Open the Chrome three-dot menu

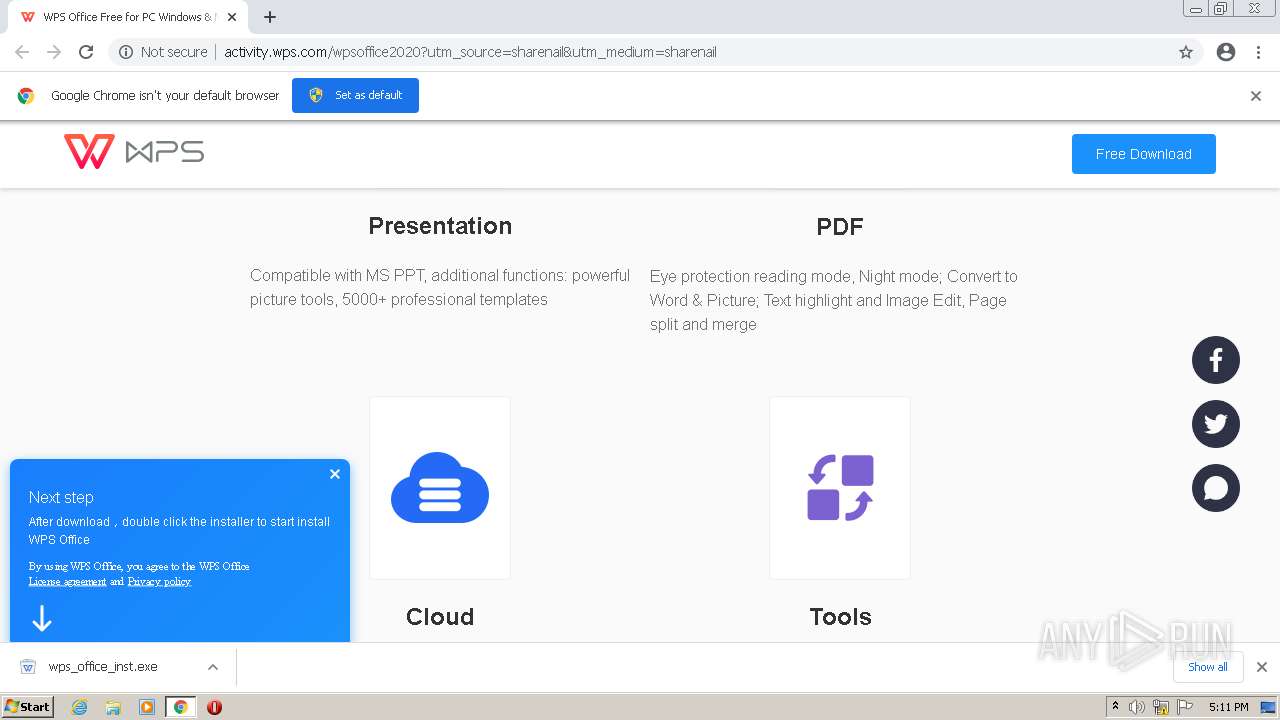[x=1258, y=52]
